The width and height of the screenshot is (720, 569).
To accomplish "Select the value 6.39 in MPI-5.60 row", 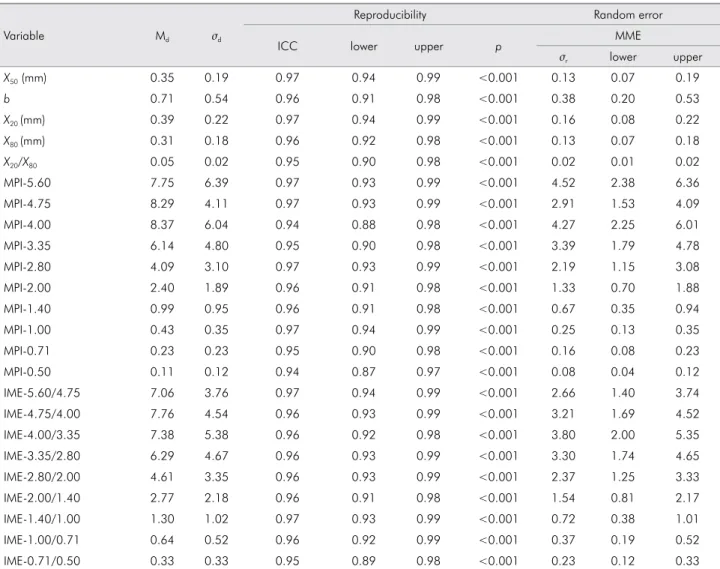I will click(x=216, y=183).
